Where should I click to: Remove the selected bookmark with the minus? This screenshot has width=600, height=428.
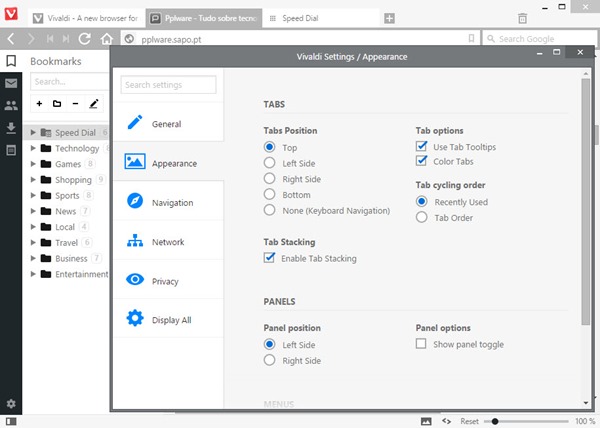(x=75, y=104)
